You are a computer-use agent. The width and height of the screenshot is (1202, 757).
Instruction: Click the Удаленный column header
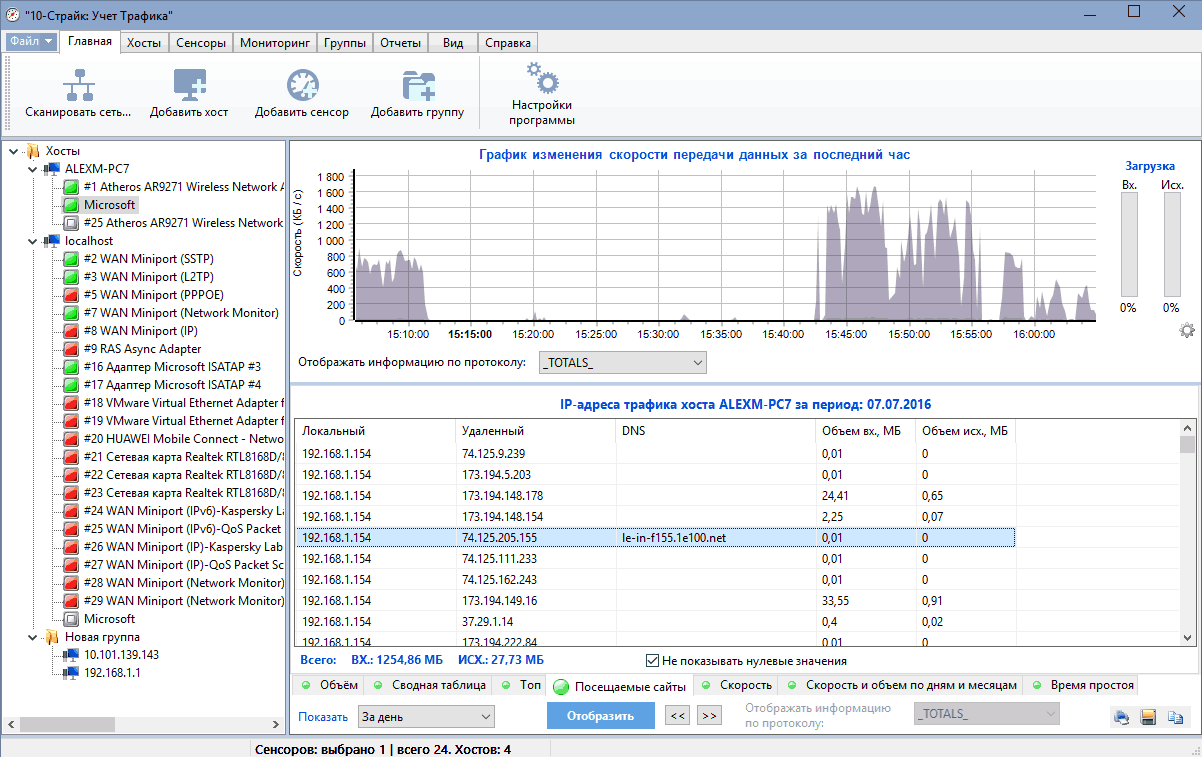(x=535, y=431)
